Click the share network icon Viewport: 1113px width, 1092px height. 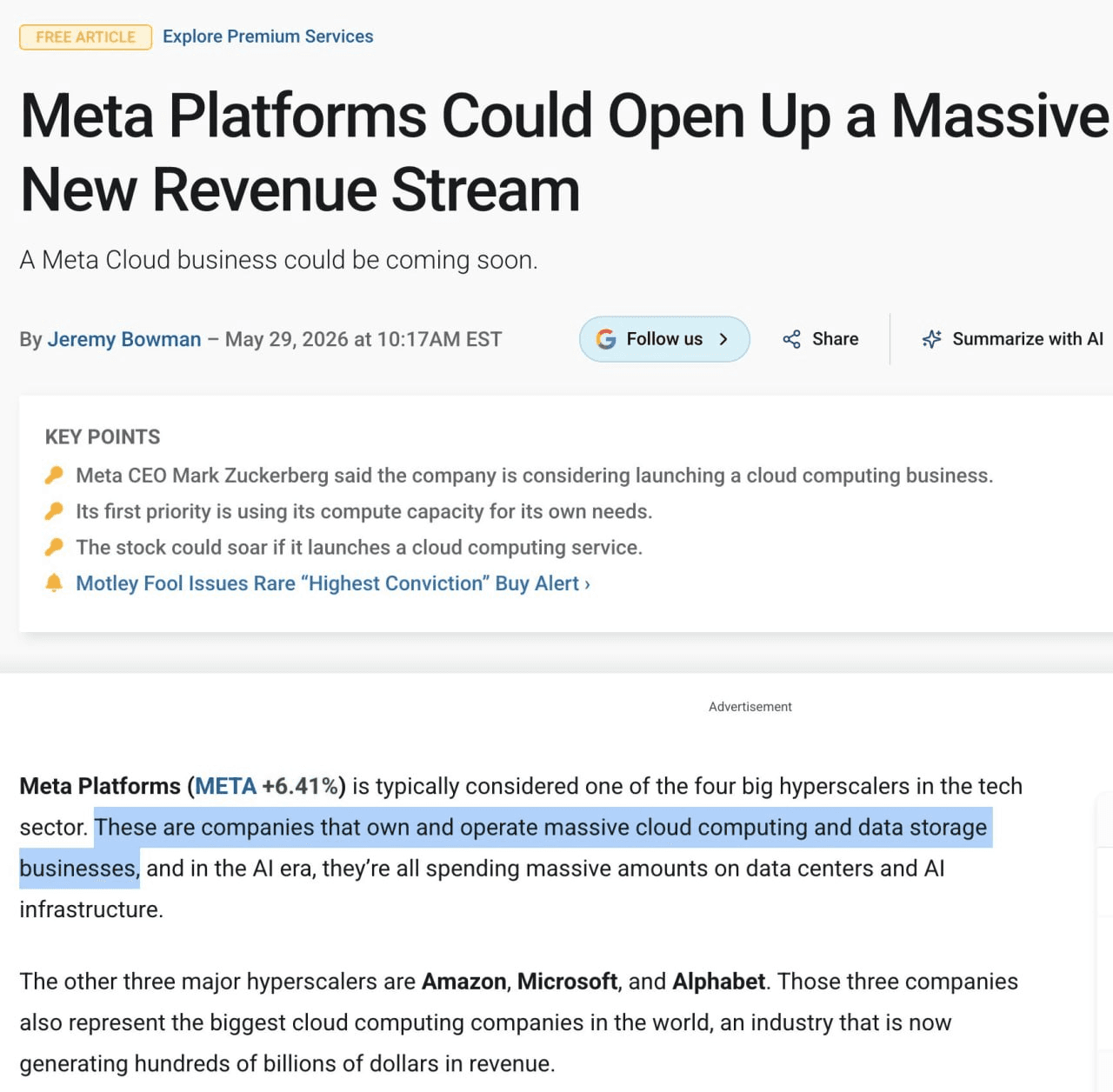(x=791, y=339)
